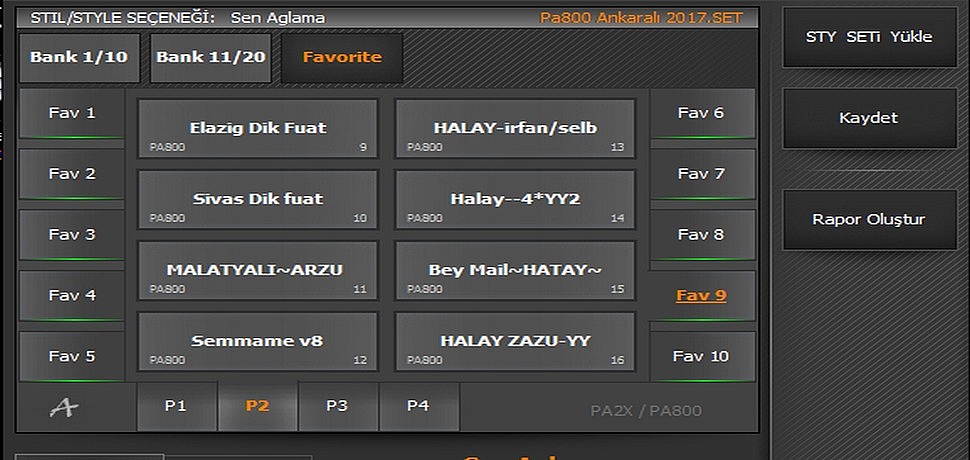Choose the Halay--4*YY2 style

coord(515,200)
